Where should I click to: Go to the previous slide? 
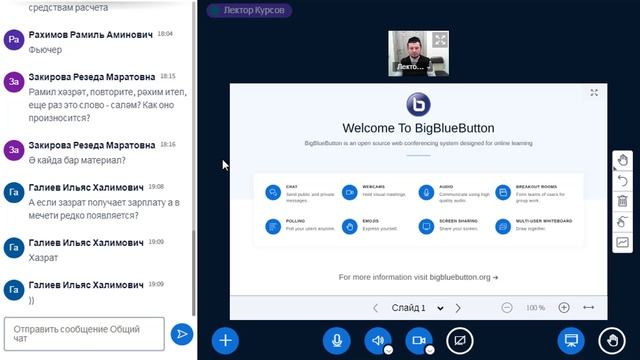coord(375,308)
